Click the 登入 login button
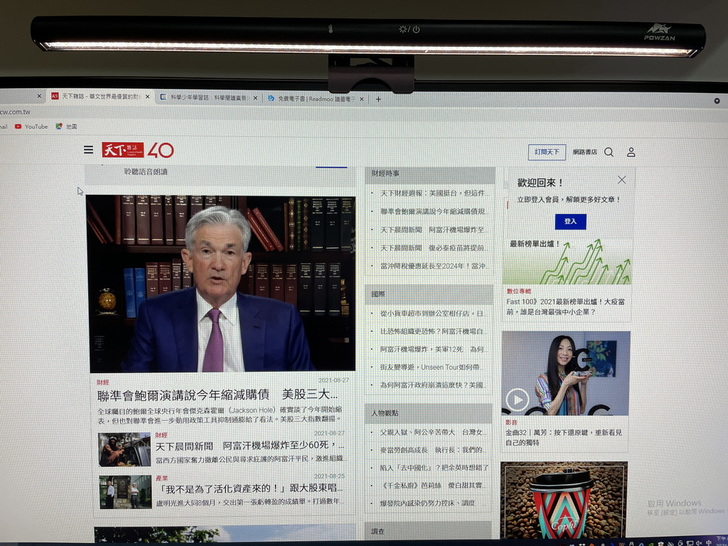Screen dimensions: 728x546 (x=570, y=221)
